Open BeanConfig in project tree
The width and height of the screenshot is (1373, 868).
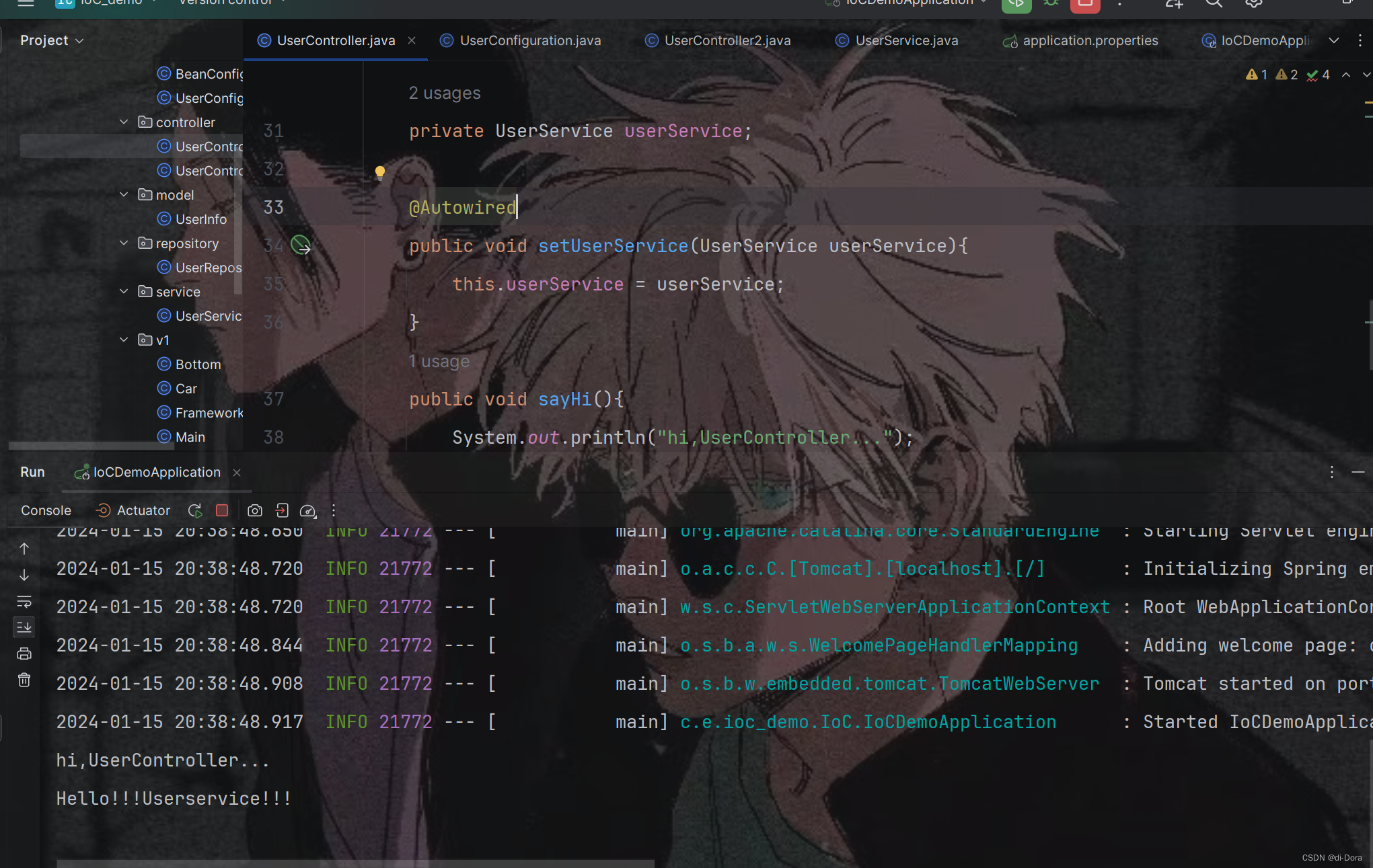[200, 73]
